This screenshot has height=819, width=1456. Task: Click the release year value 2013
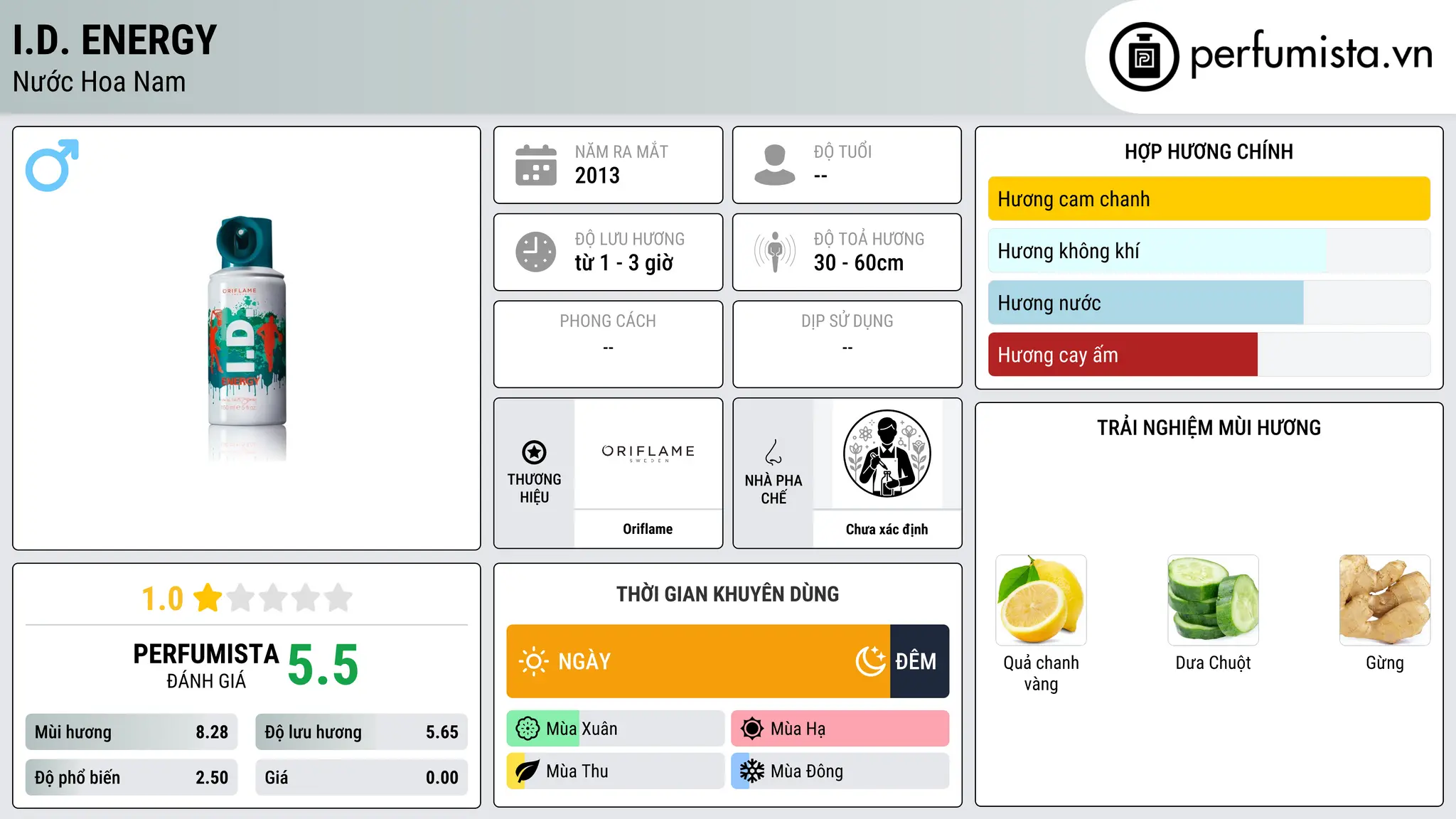[x=597, y=176]
